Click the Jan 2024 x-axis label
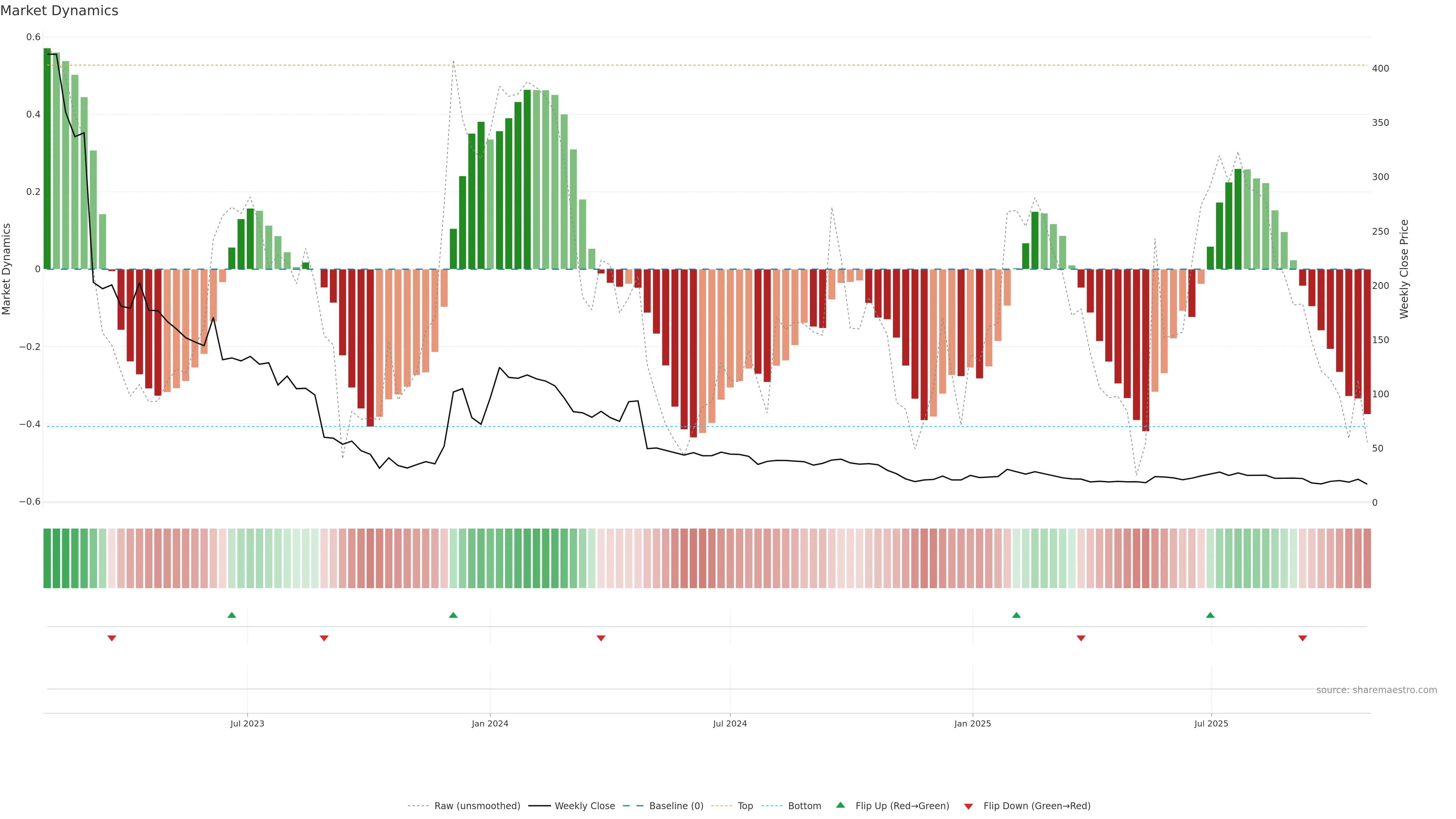1456x819 pixels. point(490,723)
